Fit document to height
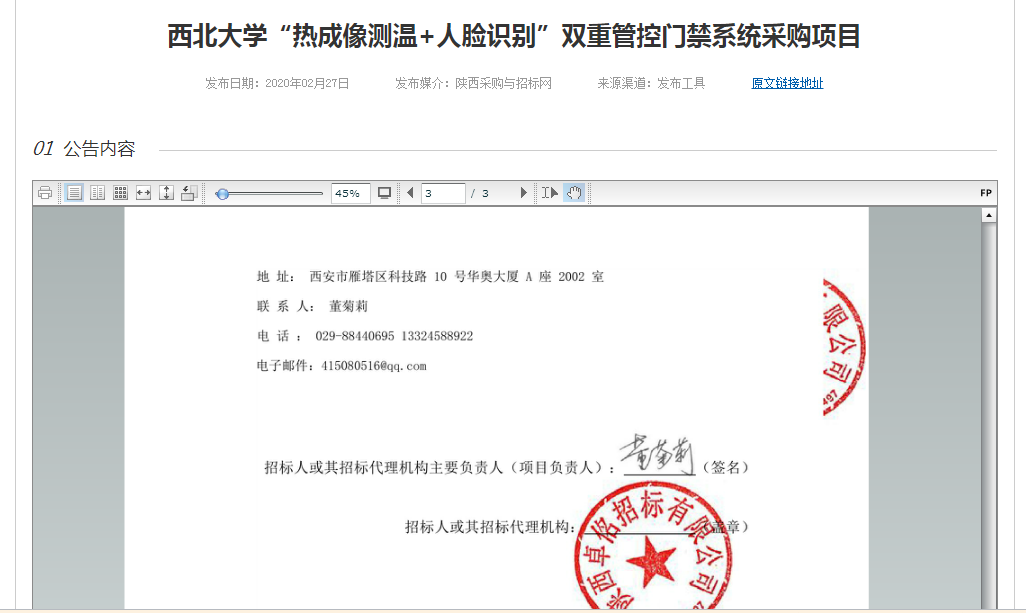Screen dimensions: 1026x613 [166, 193]
